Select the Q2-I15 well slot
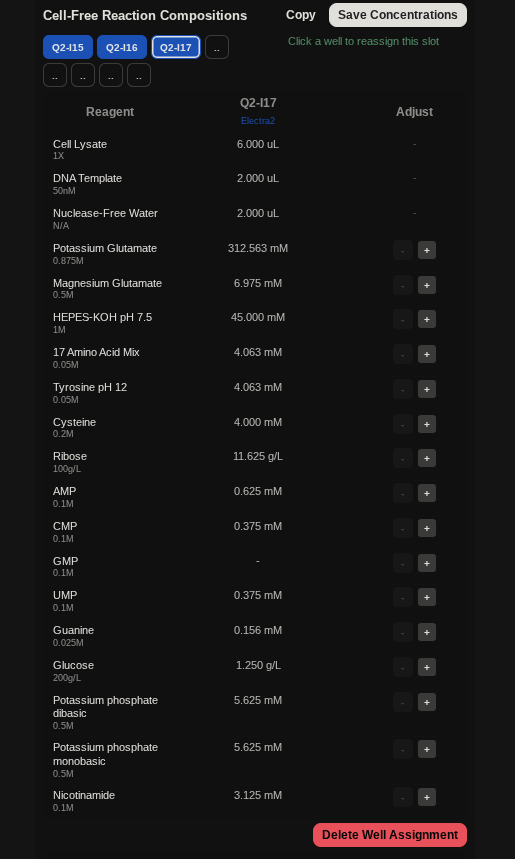The image size is (515, 859). click(68, 47)
